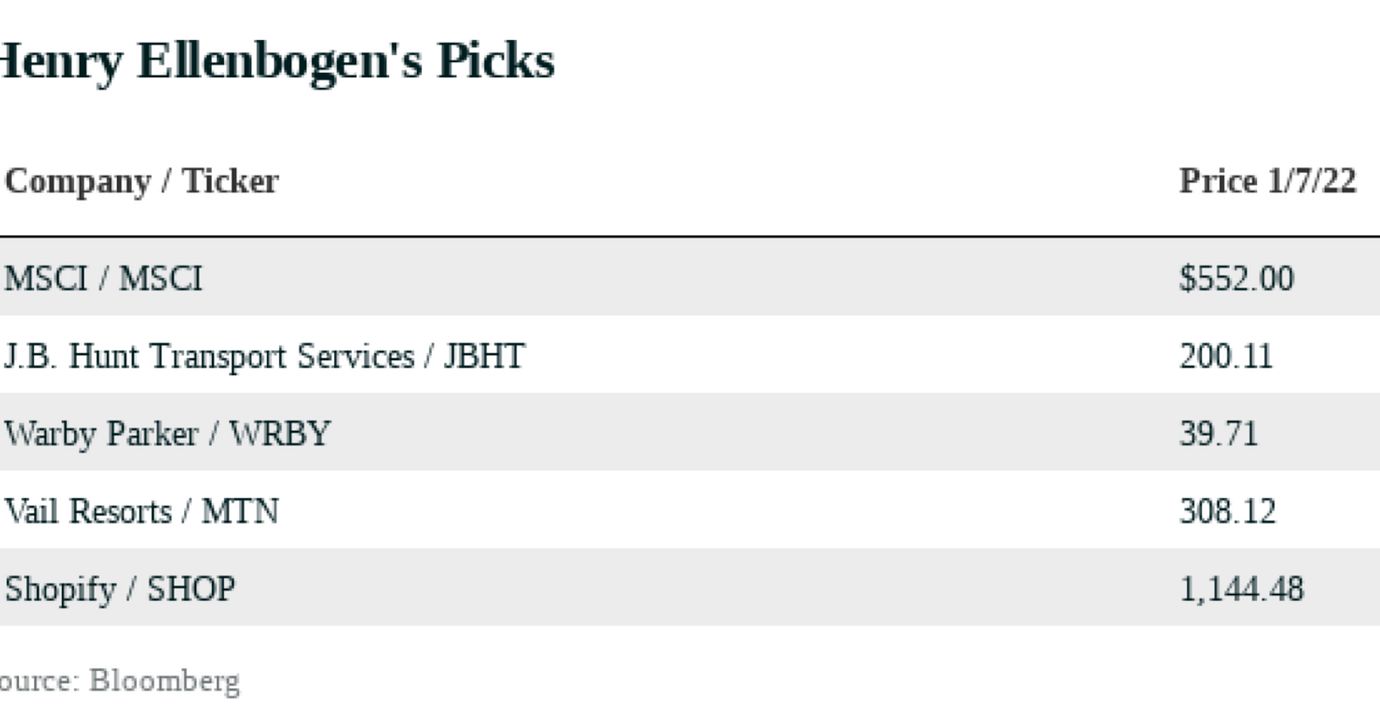Select the Company / Ticker column header
Viewport: 1380px width, 710px height.
(142, 182)
